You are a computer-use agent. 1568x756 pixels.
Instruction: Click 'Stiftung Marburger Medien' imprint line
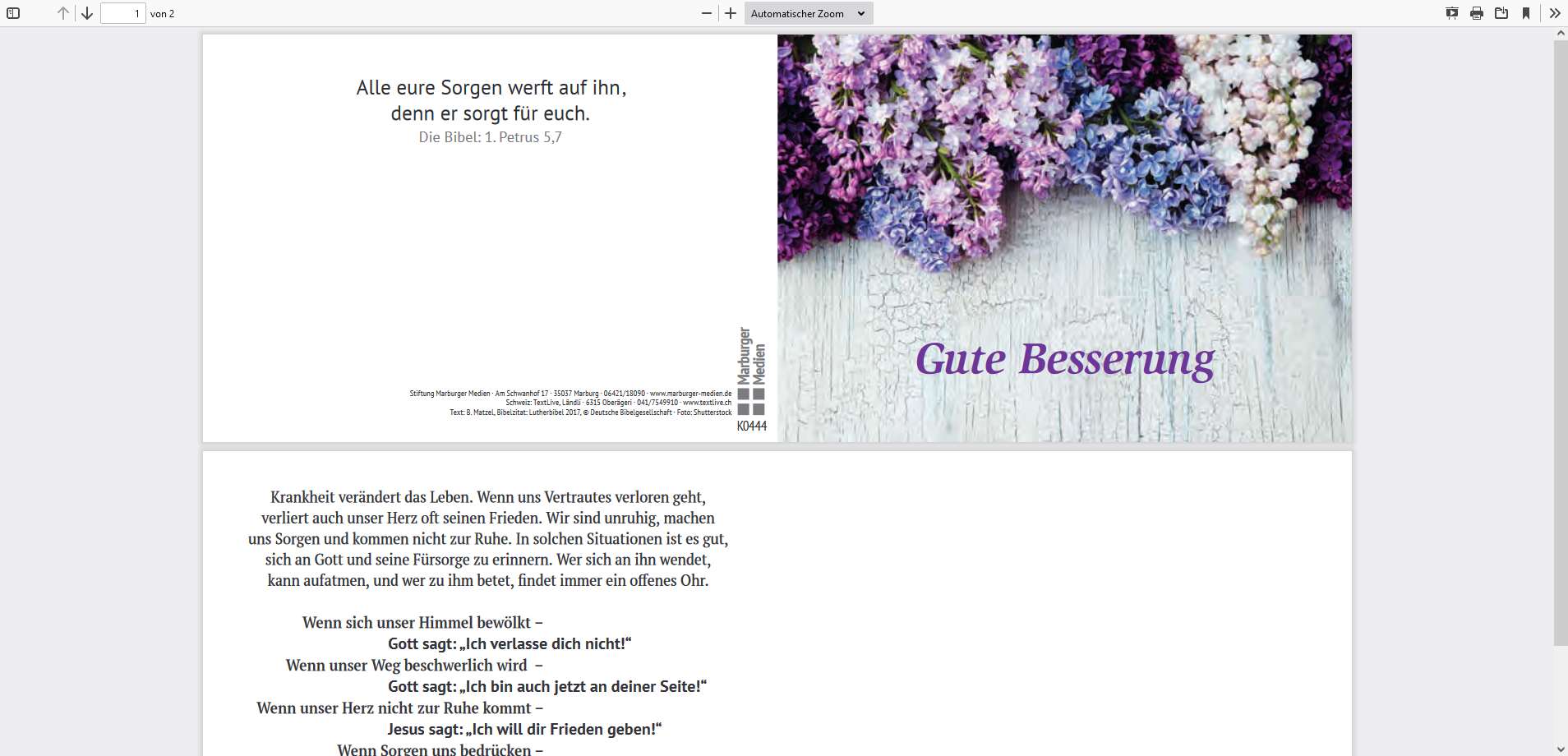tap(570, 394)
